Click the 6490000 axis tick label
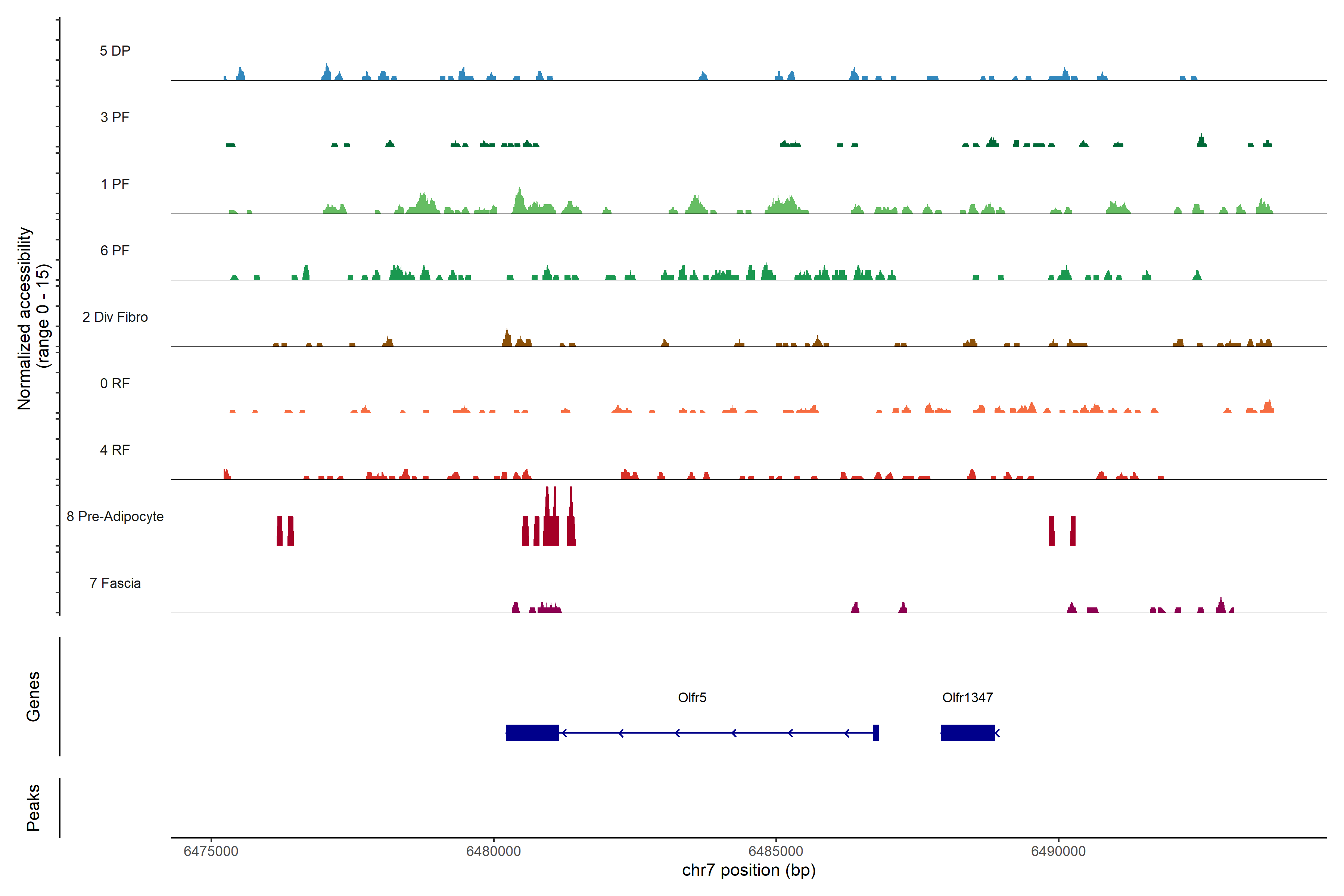 tap(1058, 851)
